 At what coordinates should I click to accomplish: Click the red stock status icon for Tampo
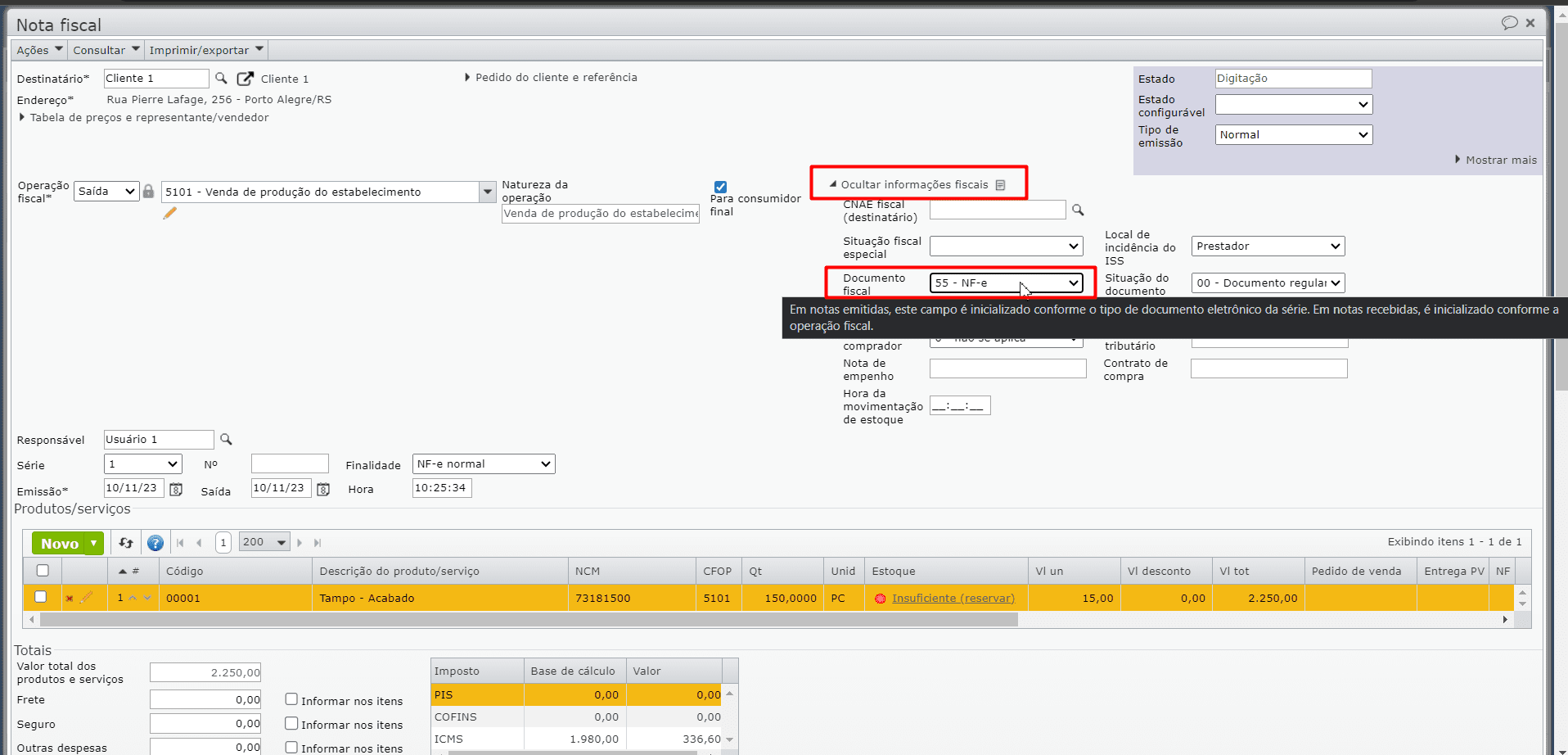point(881,599)
